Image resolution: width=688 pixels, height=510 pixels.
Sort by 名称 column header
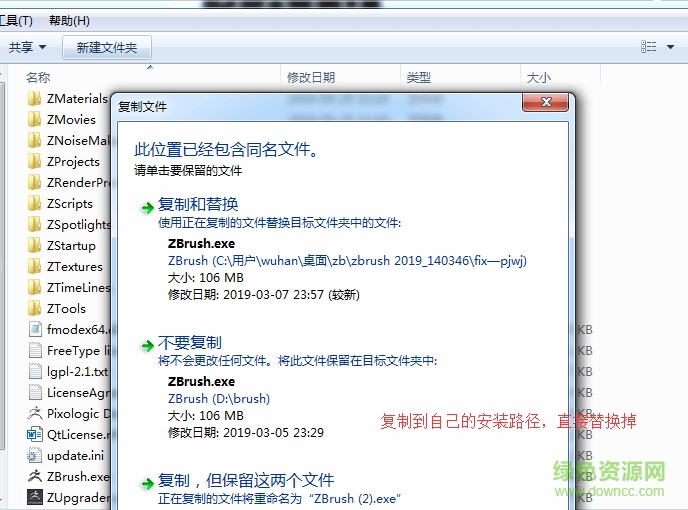(x=38, y=78)
